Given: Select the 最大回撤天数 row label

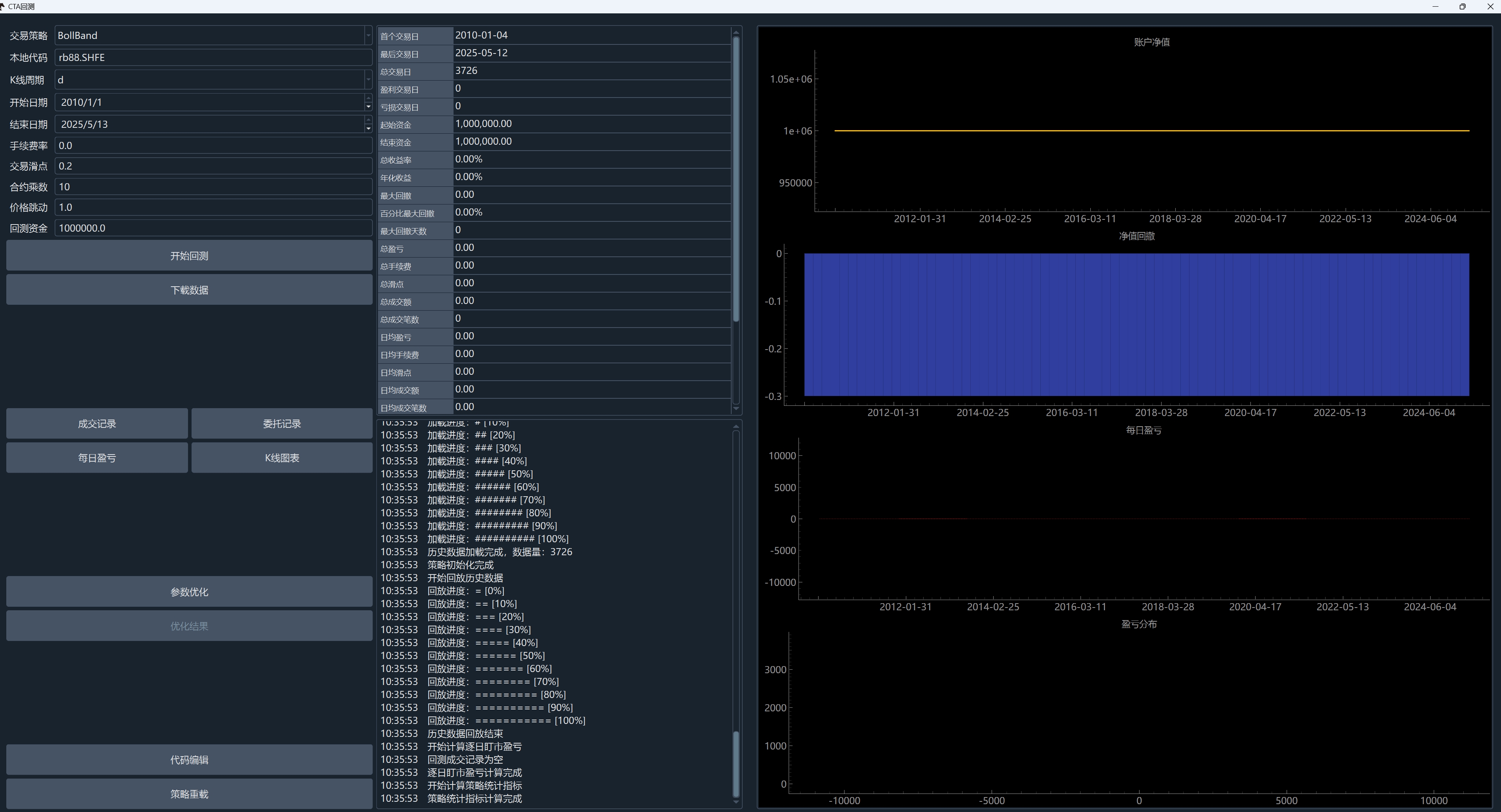Looking at the screenshot, I should [415, 231].
